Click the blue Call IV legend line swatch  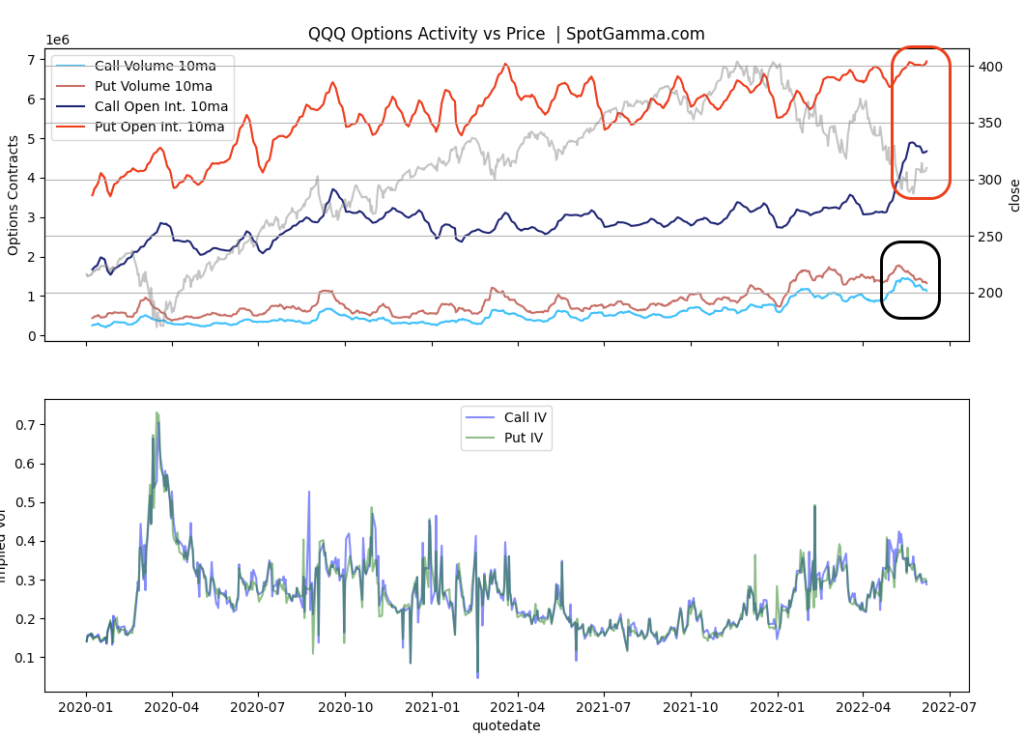pos(479,417)
